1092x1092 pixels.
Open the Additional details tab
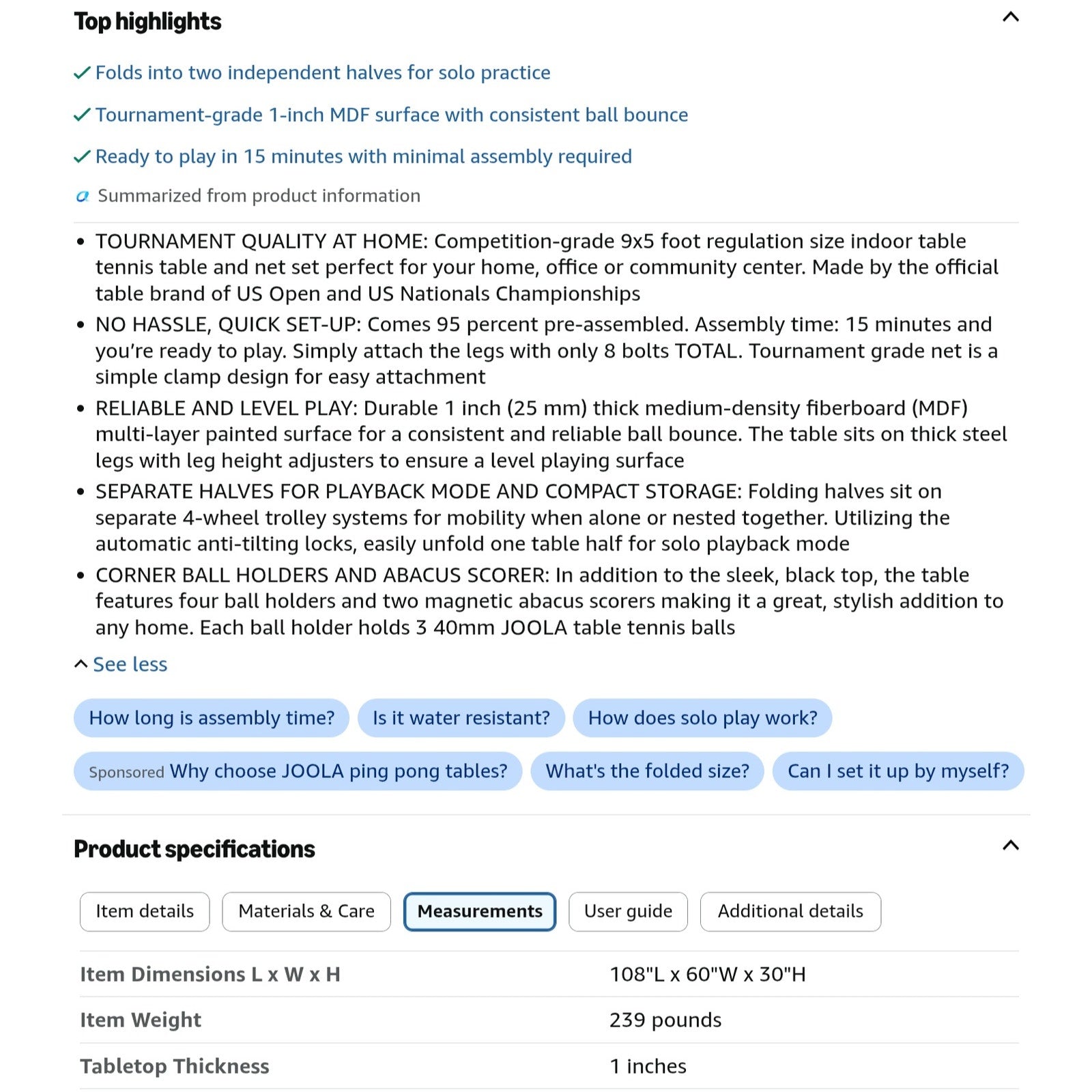point(790,912)
